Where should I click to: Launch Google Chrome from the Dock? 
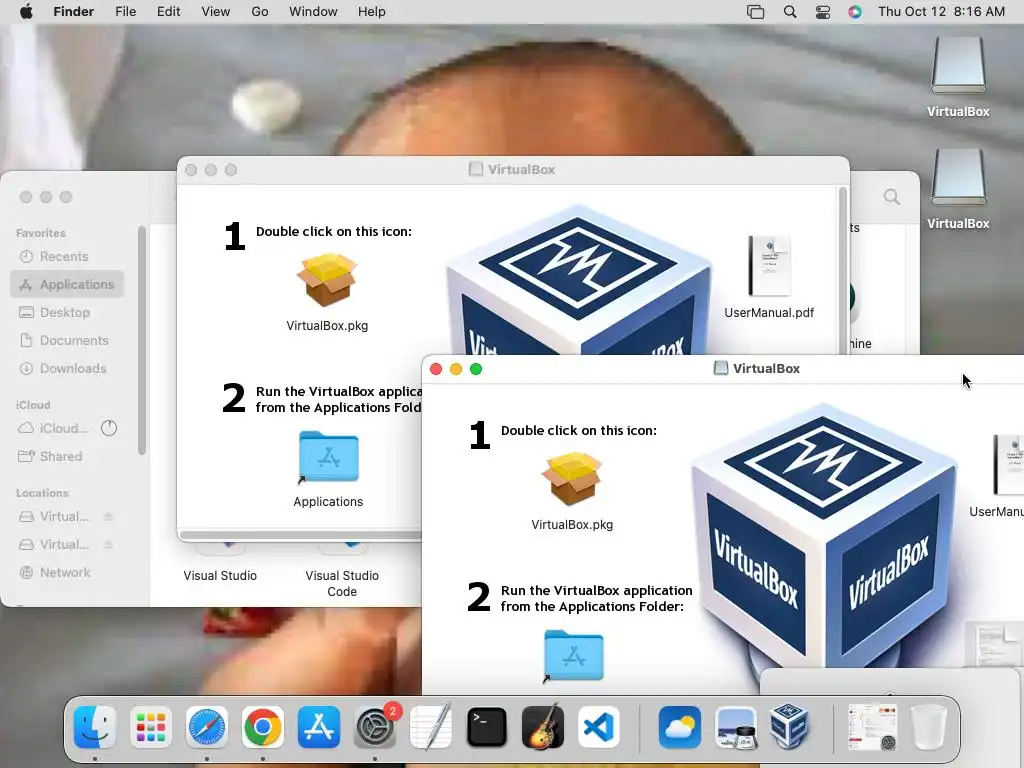coord(263,727)
